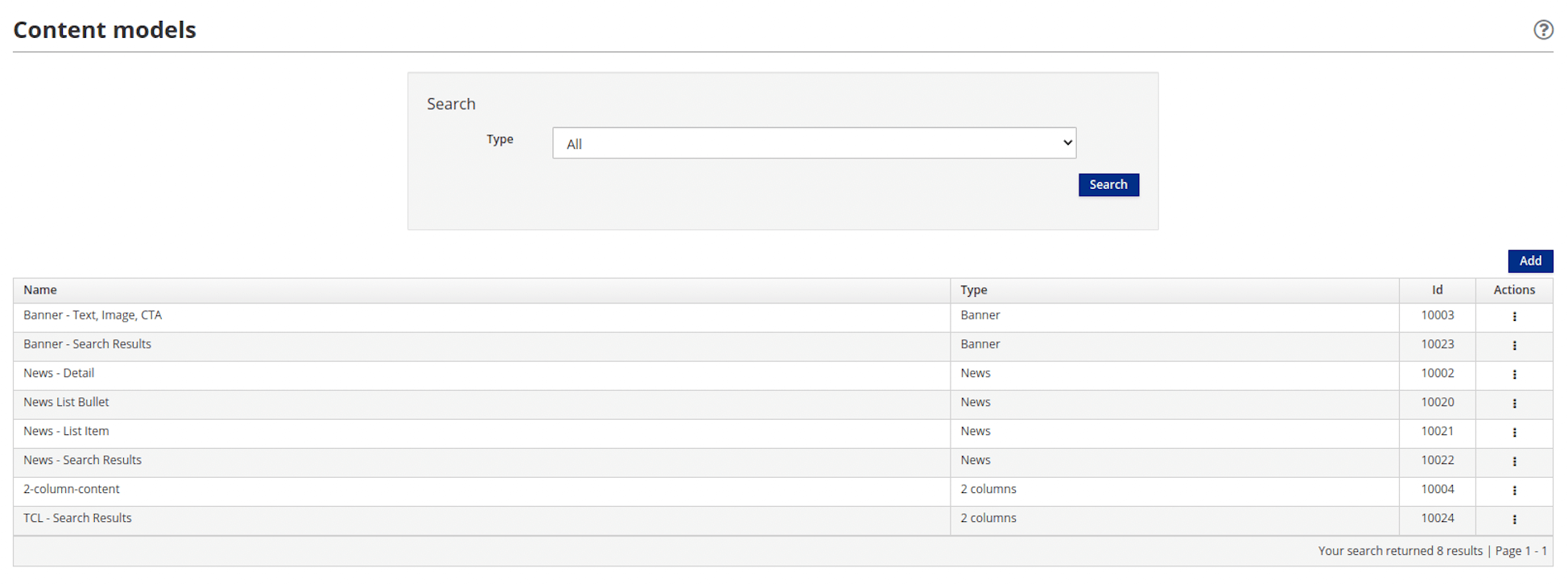
Task: Click the Id column header
Action: pos(1437,290)
